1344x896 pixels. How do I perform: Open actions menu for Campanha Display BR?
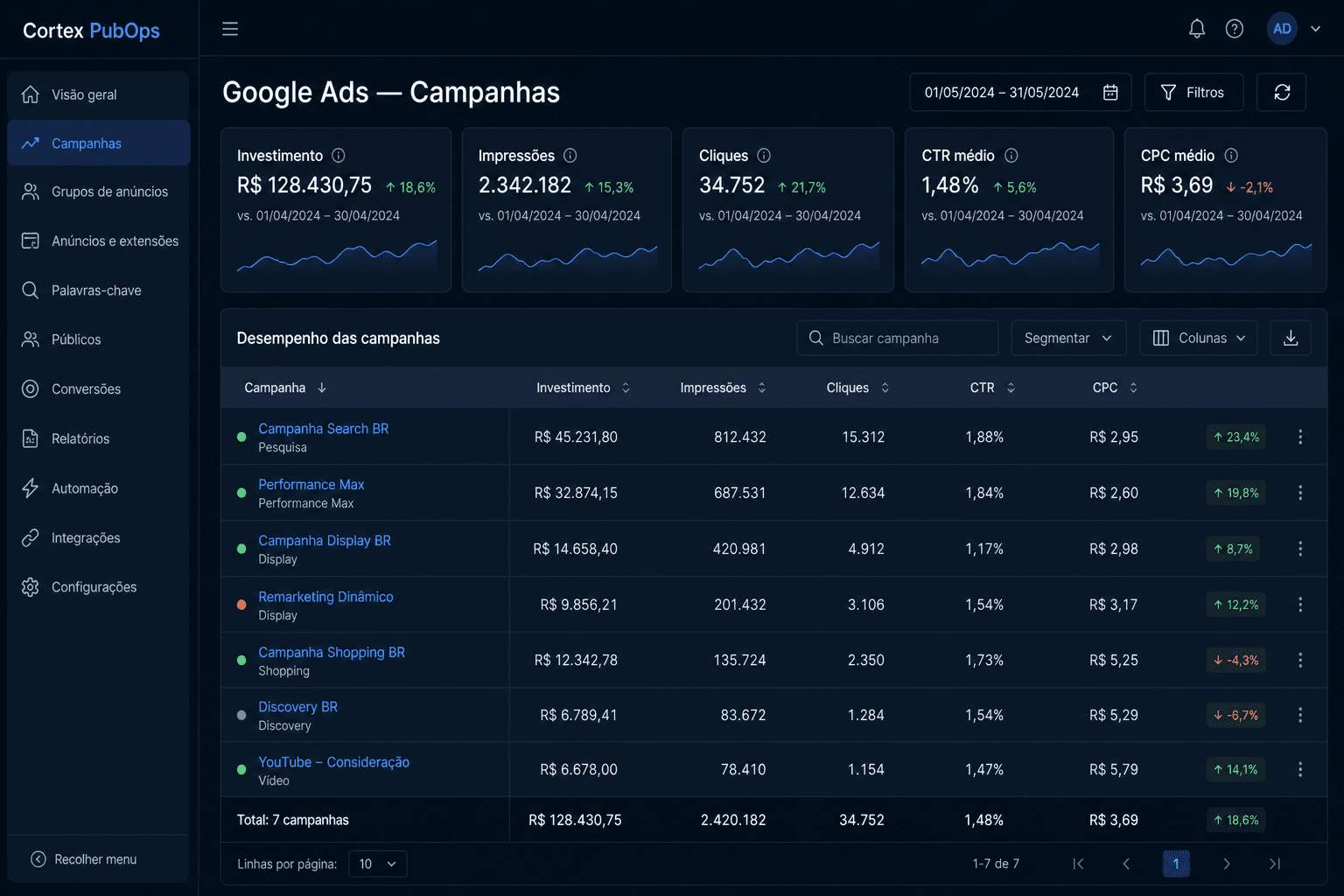pos(1300,549)
